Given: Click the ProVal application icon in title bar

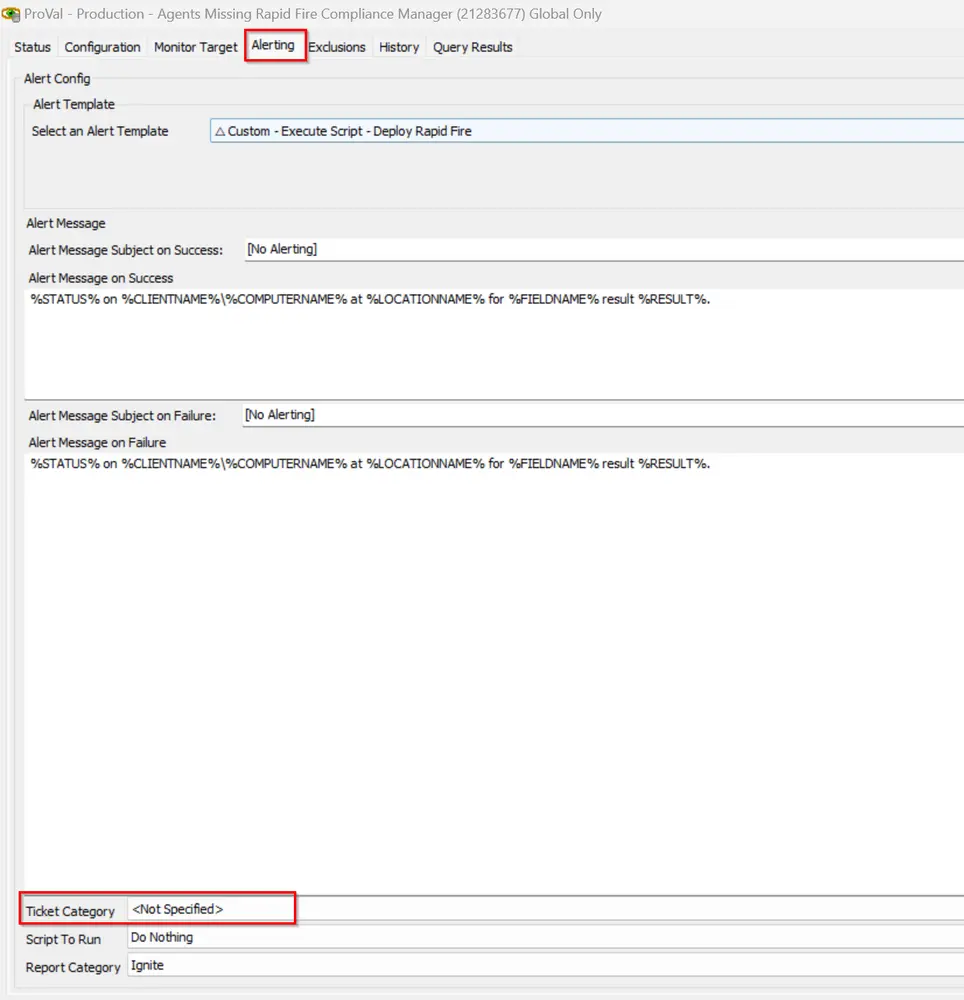Looking at the screenshot, I should click(x=11, y=13).
